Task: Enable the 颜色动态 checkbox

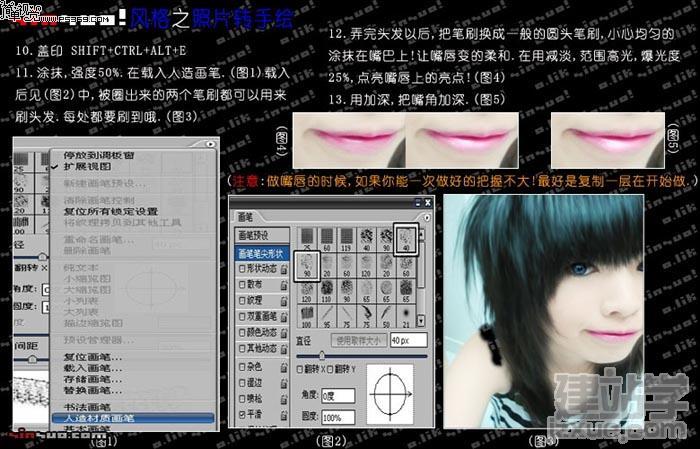Action: pyautogui.click(x=242, y=333)
